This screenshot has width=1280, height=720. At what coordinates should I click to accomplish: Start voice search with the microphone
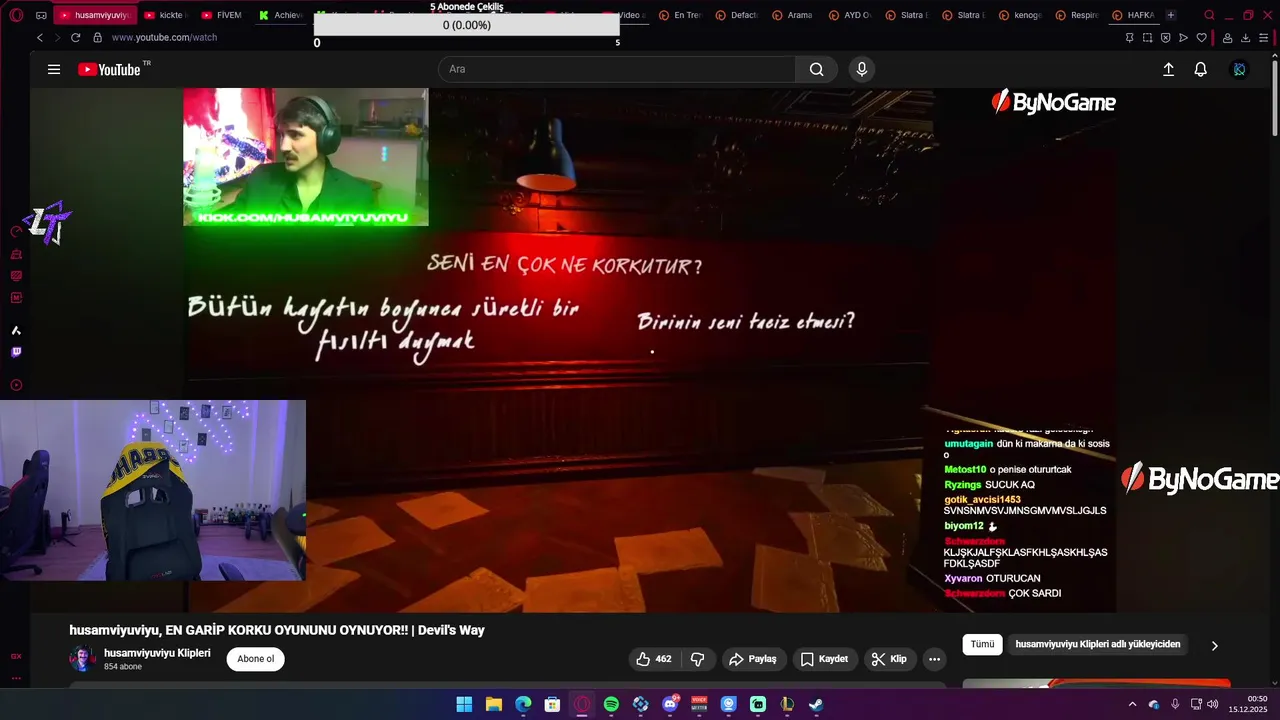tap(862, 69)
